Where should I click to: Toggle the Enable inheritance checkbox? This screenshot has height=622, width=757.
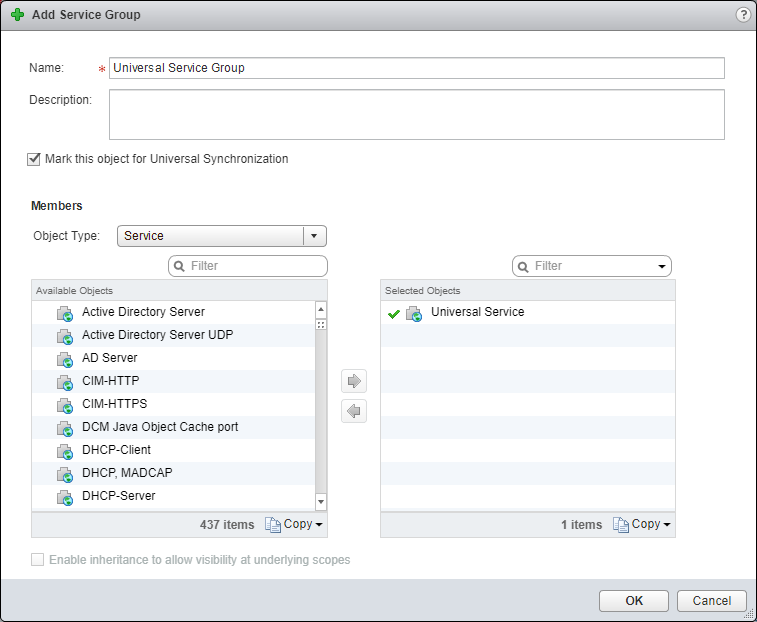[38, 560]
